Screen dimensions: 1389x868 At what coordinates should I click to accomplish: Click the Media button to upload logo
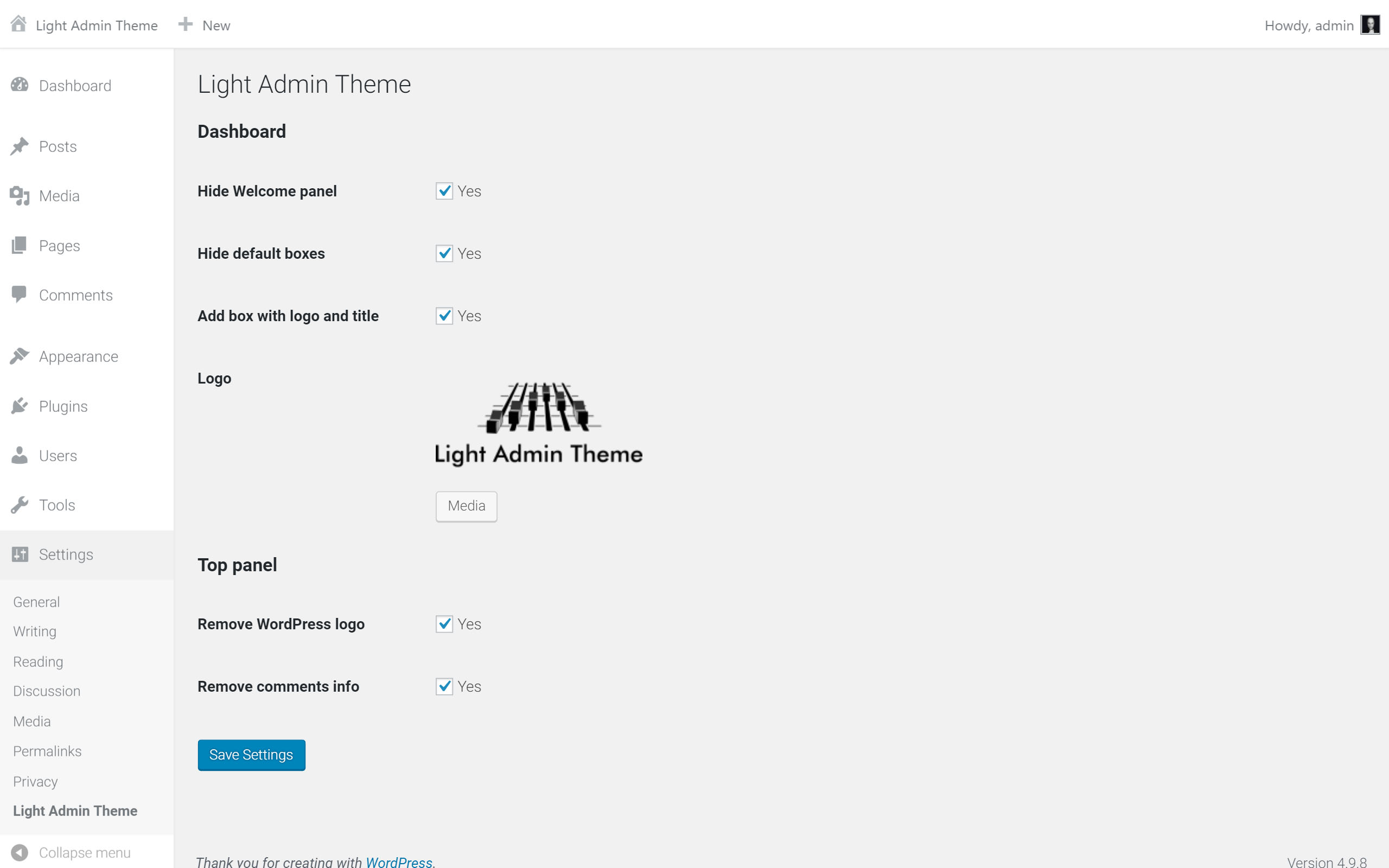coord(466,505)
